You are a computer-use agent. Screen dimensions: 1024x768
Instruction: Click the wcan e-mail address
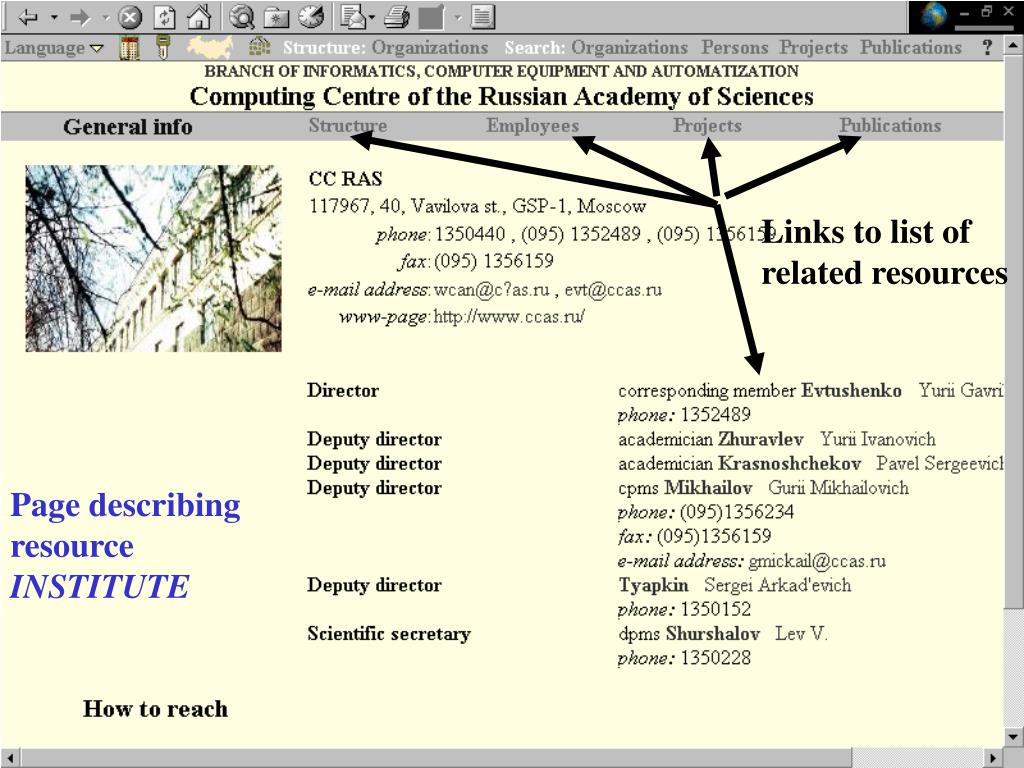pos(492,290)
